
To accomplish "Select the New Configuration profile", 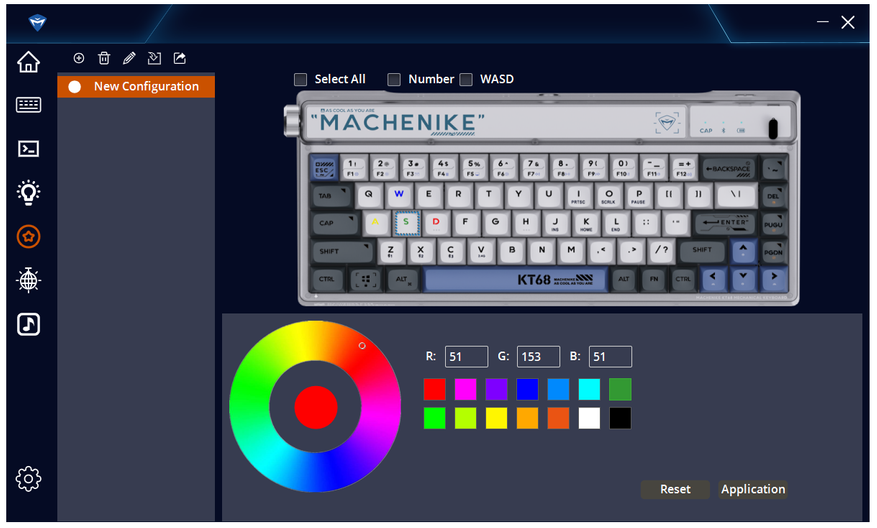I will click(136, 87).
